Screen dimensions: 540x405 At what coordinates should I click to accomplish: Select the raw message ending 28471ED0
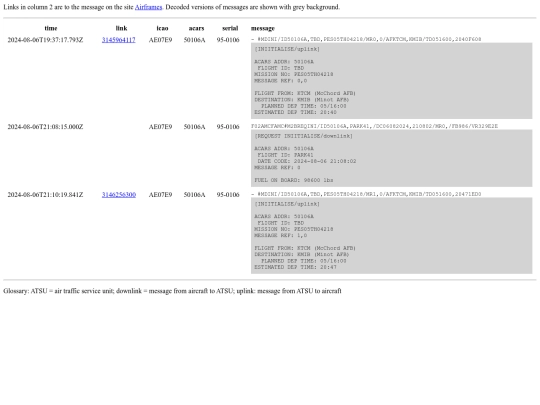[x=366, y=194]
